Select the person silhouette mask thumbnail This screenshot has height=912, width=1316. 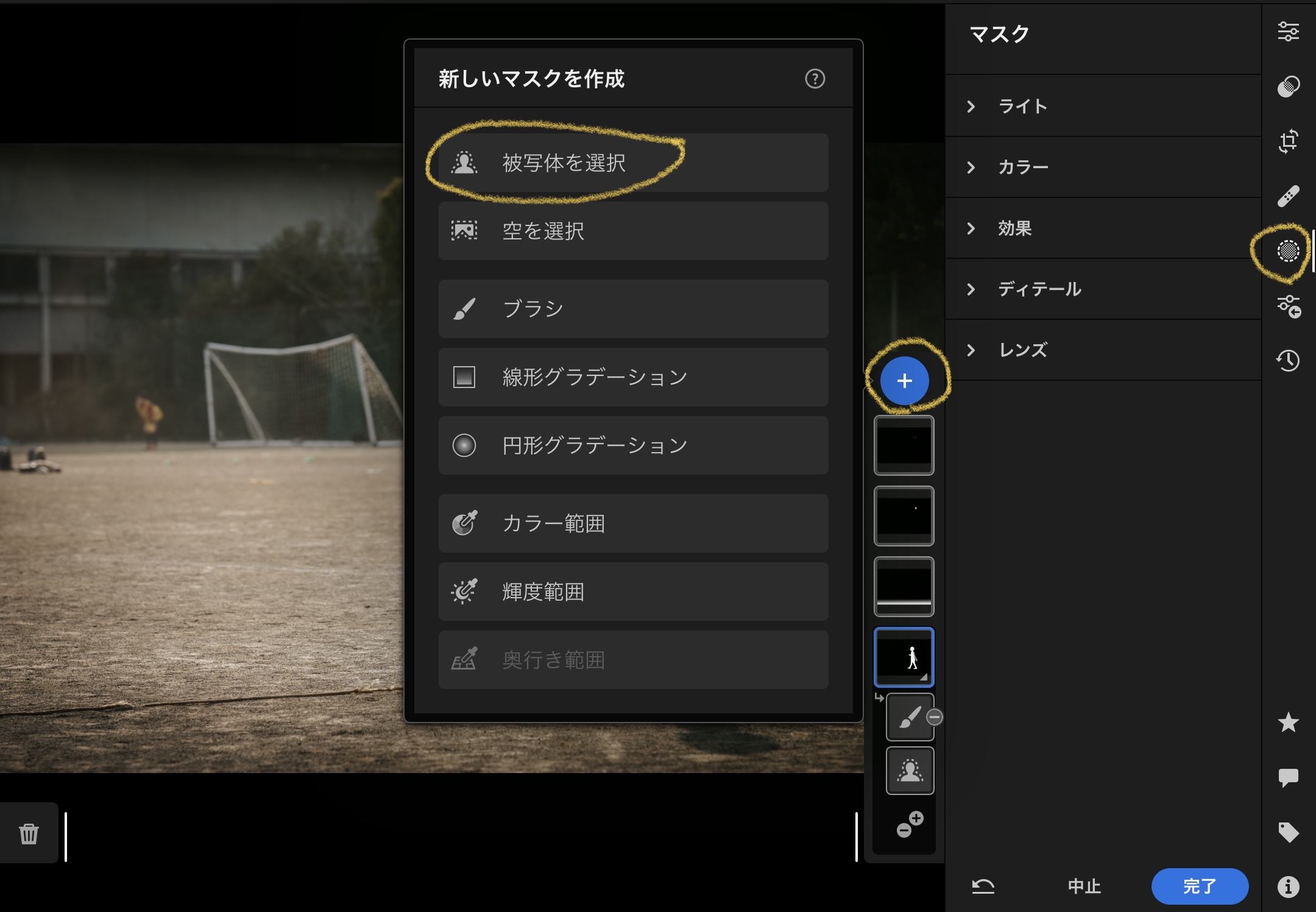pyautogui.click(x=904, y=657)
